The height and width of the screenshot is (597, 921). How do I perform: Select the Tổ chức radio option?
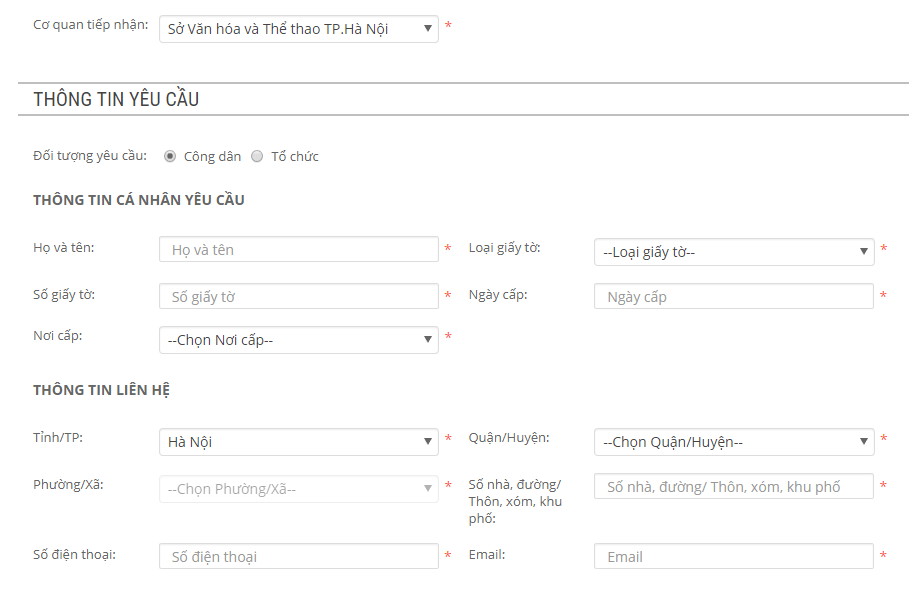[x=257, y=156]
